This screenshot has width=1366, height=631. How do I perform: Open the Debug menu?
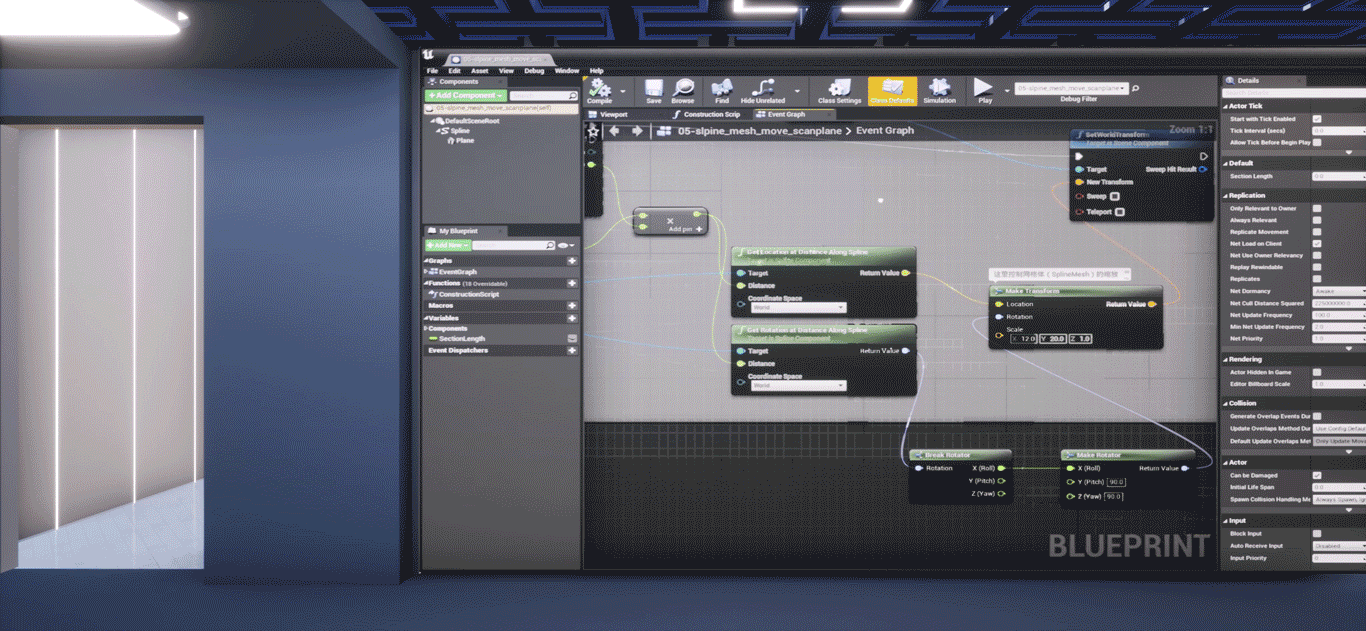coord(534,71)
